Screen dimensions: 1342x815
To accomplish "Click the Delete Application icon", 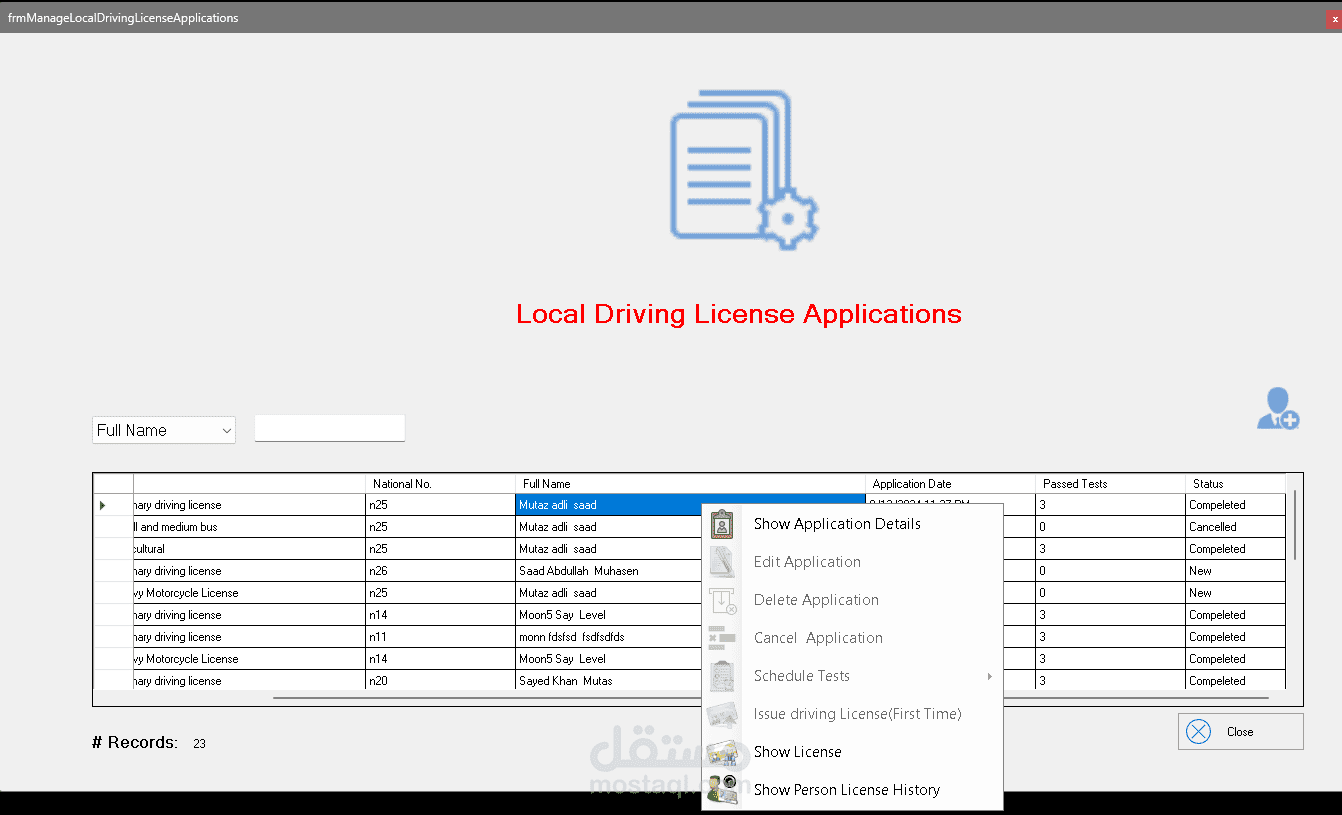I will [722, 600].
